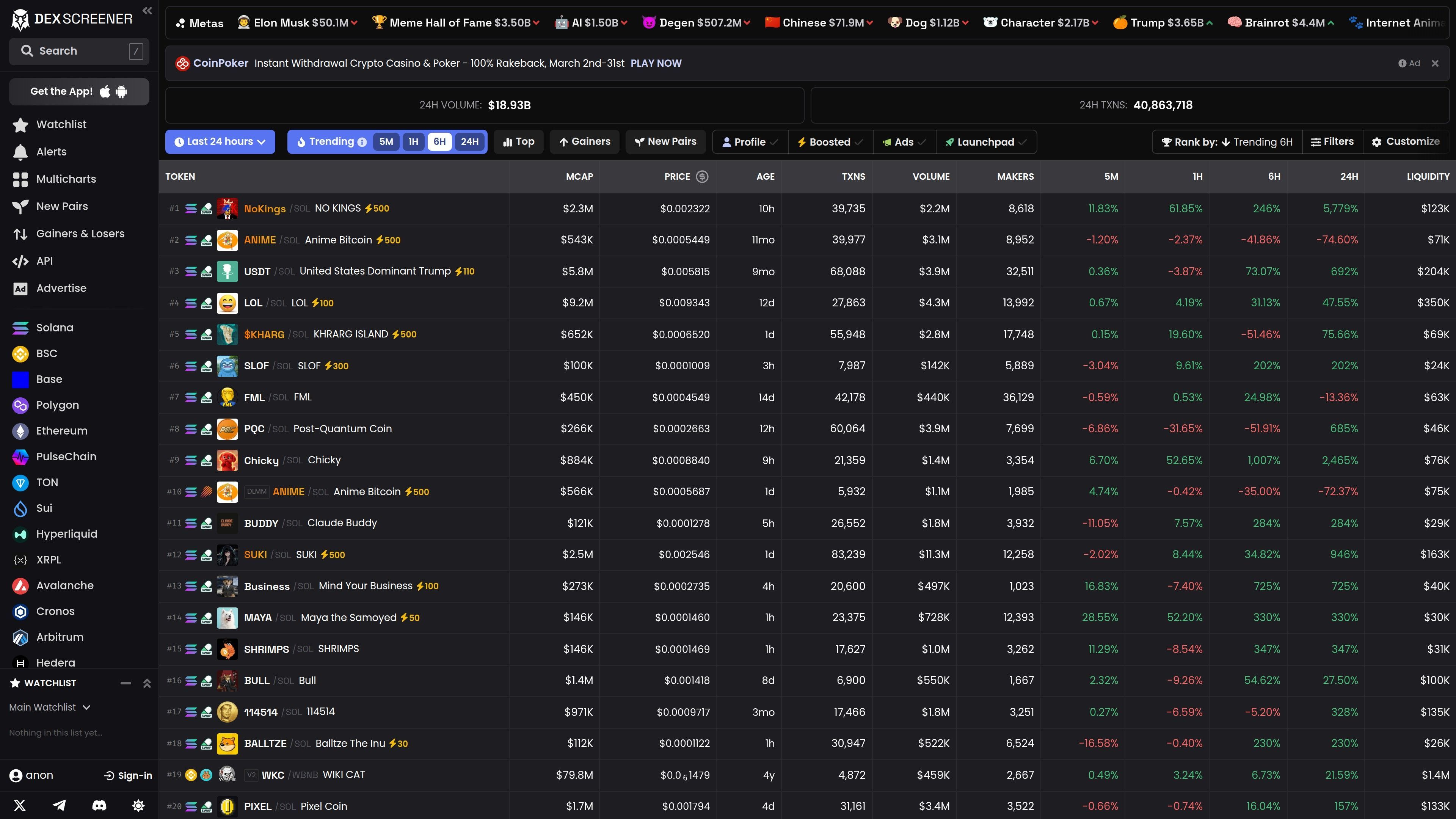The height and width of the screenshot is (819, 1456).
Task: Open Discord from the bottom toolbar
Action: [x=99, y=805]
